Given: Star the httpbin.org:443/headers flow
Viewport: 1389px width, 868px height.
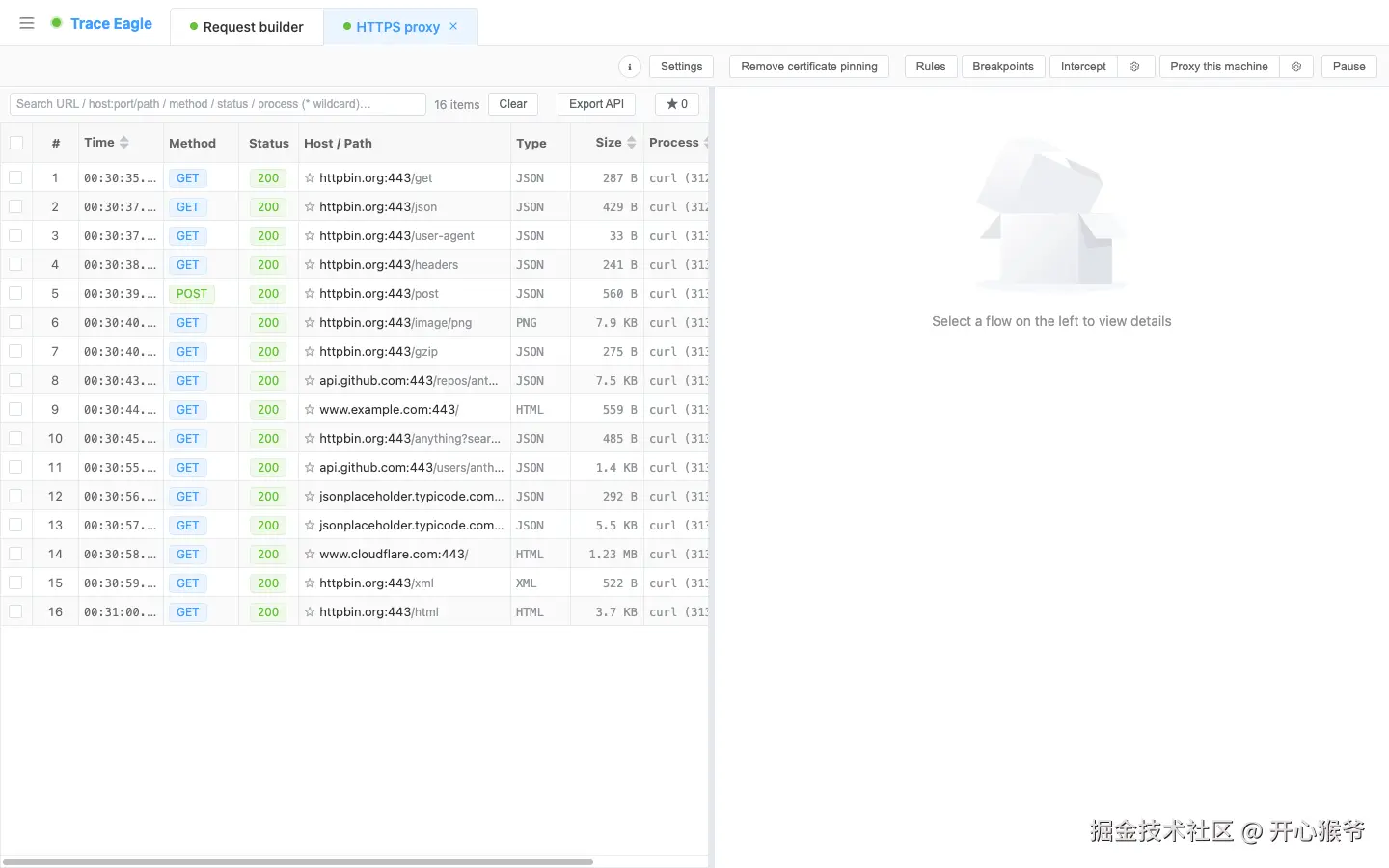Looking at the screenshot, I should (x=310, y=264).
